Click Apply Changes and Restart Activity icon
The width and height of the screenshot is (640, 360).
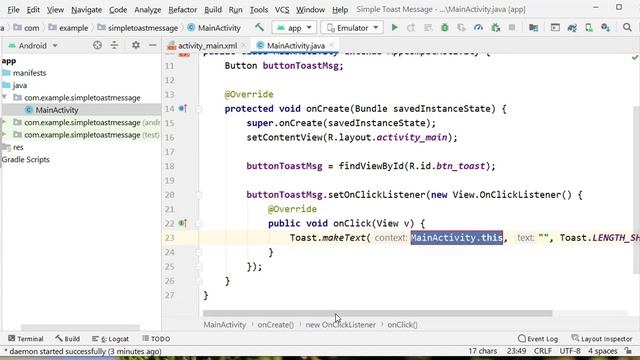pos(411,27)
